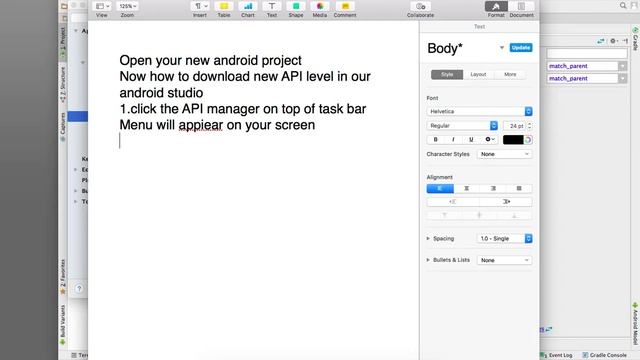Click the search magnifier in Android Studio
The width and height of the screenshot is (640, 360).
pyautogui.click(x=623, y=5)
